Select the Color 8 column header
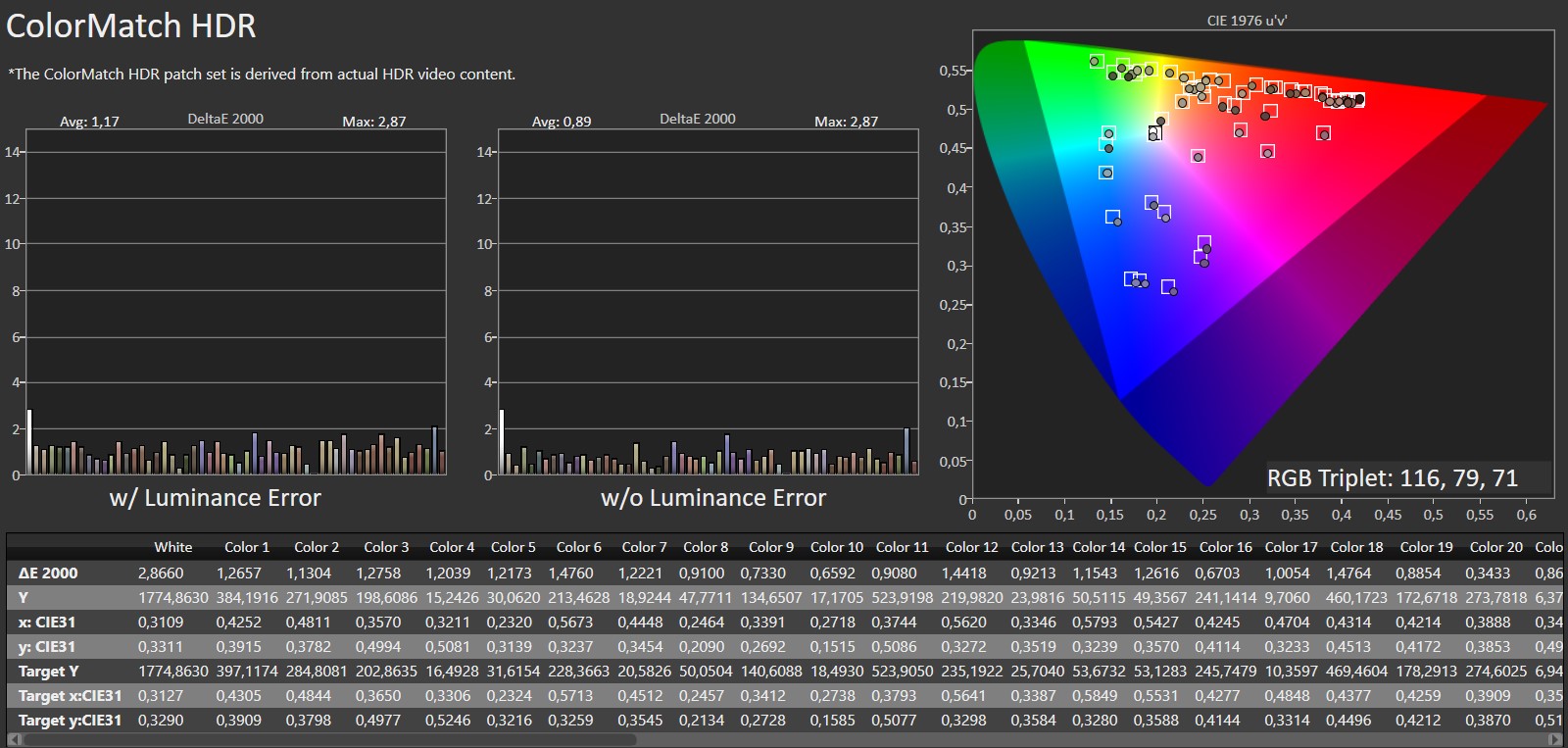 pyautogui.click(x=705, y=547)
